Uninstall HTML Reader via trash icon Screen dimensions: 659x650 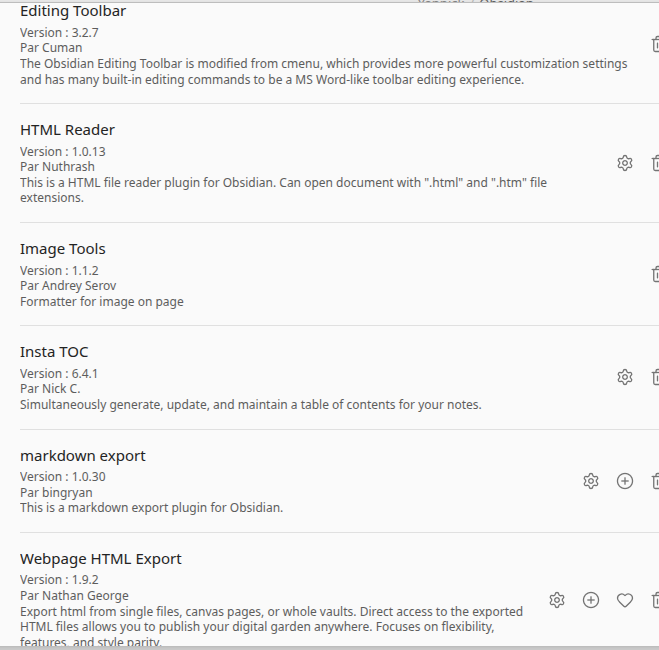(654, 163)
